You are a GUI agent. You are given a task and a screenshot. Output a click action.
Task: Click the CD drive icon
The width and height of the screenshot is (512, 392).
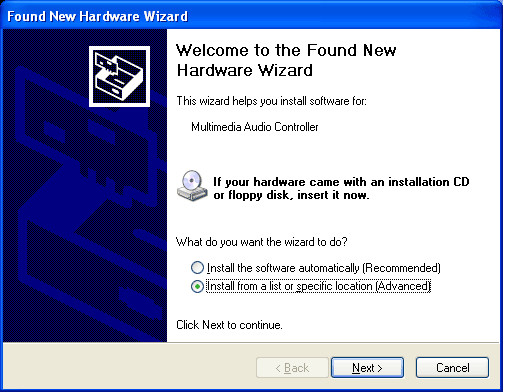192,186
